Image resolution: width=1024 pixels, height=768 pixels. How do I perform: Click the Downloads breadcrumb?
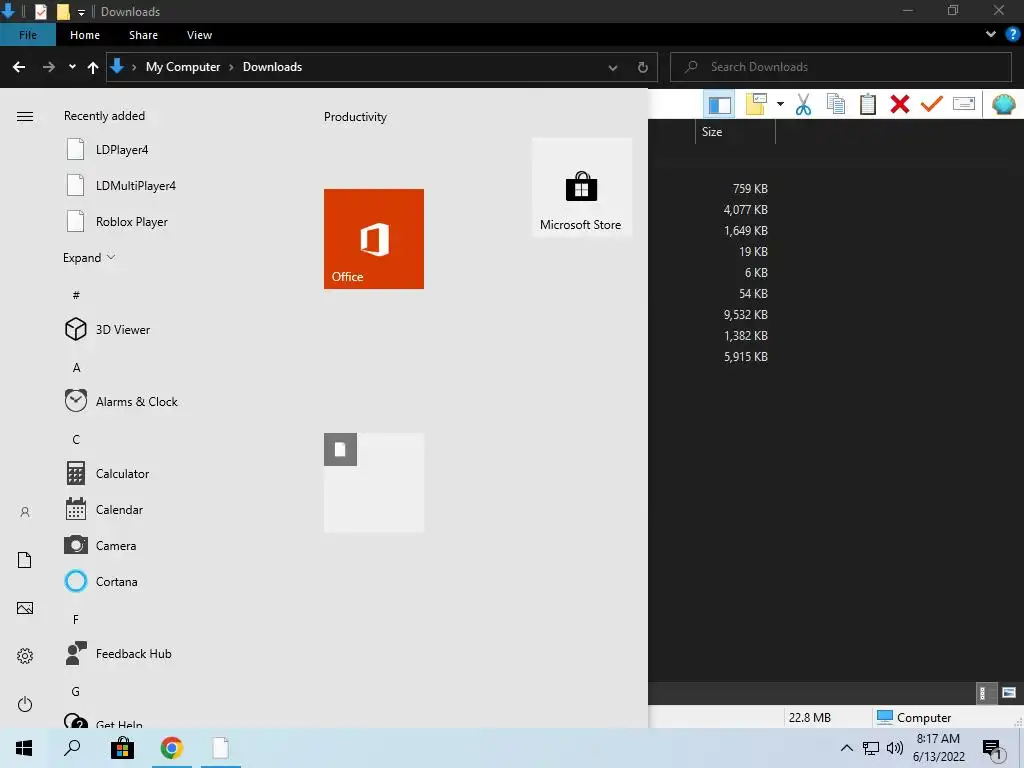click(272, 67)
